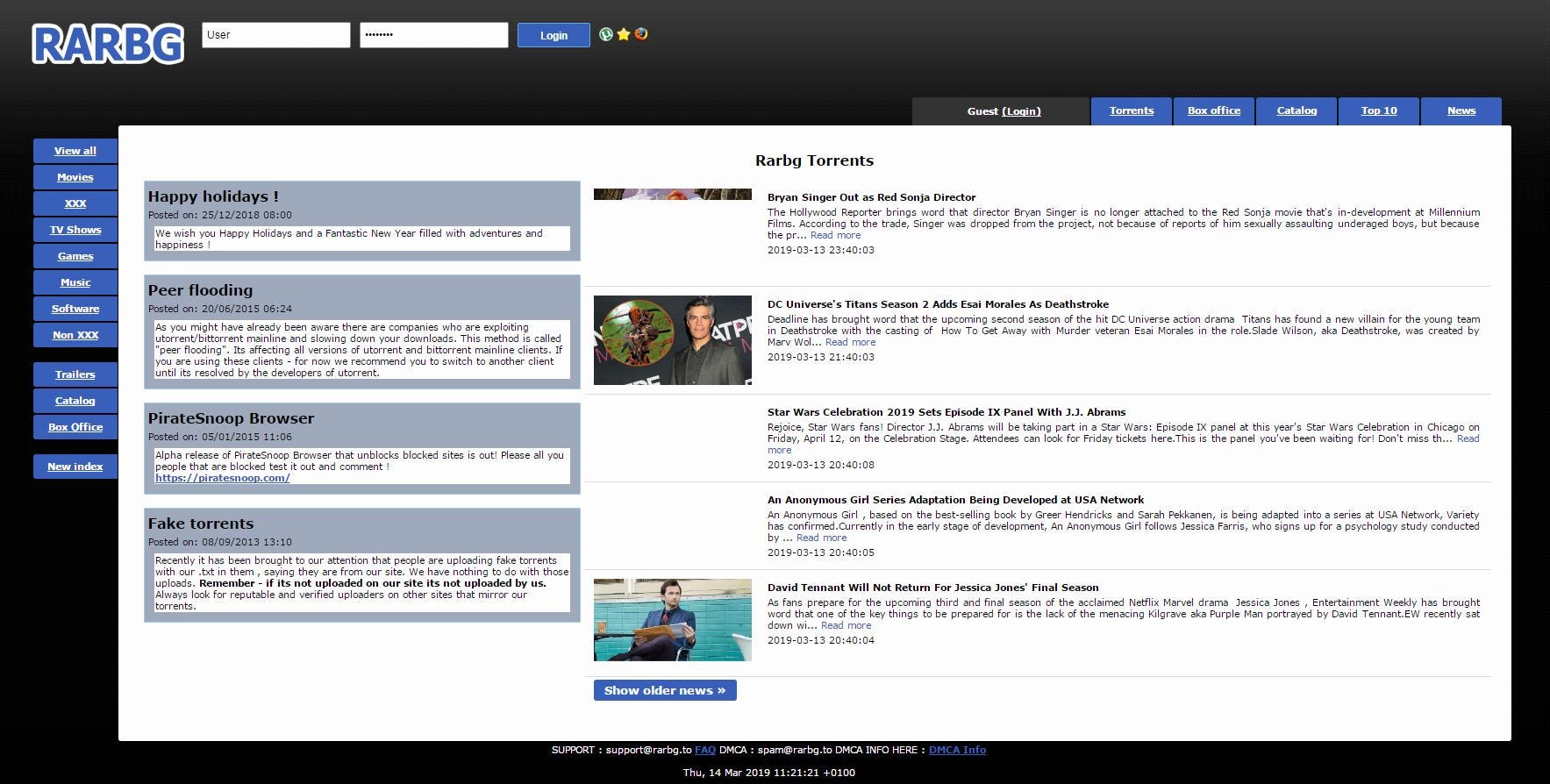The image size is (1550, 784).
Task: Browse the TV Shows category
Action: click(x=75, y=230)
